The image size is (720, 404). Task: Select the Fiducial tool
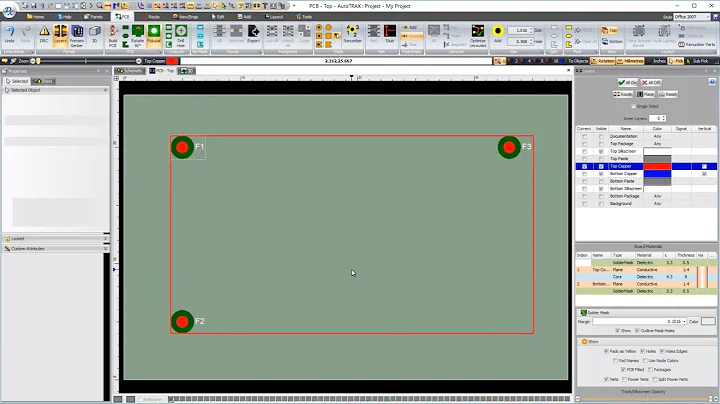click(x=154, y=34)
